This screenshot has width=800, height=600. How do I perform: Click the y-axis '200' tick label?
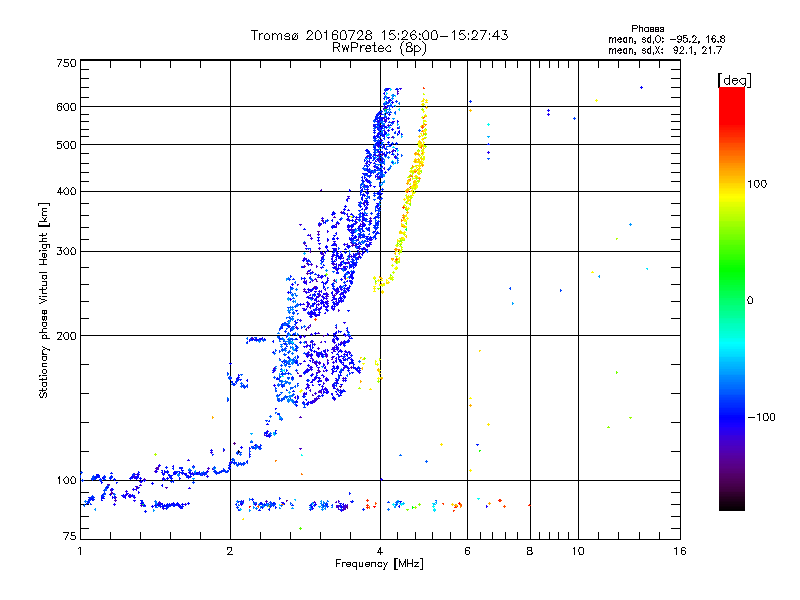(x=66, y=336)
